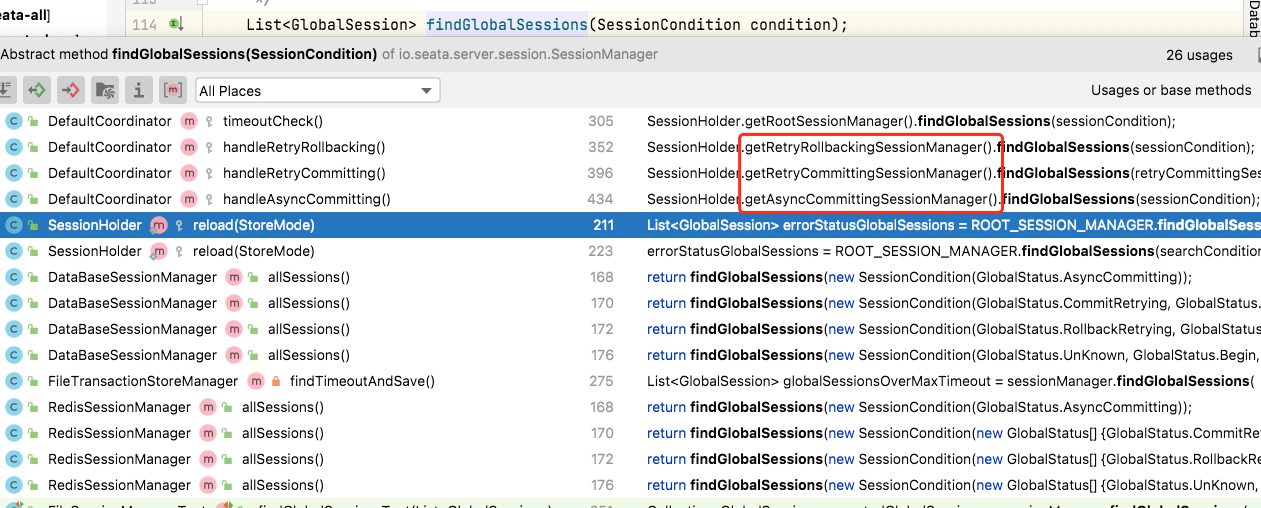Click the method icon in the SessionHolder line 223 row
Image resolution: width=1261 pixels, height=508 pixels.
coord(159,251)
